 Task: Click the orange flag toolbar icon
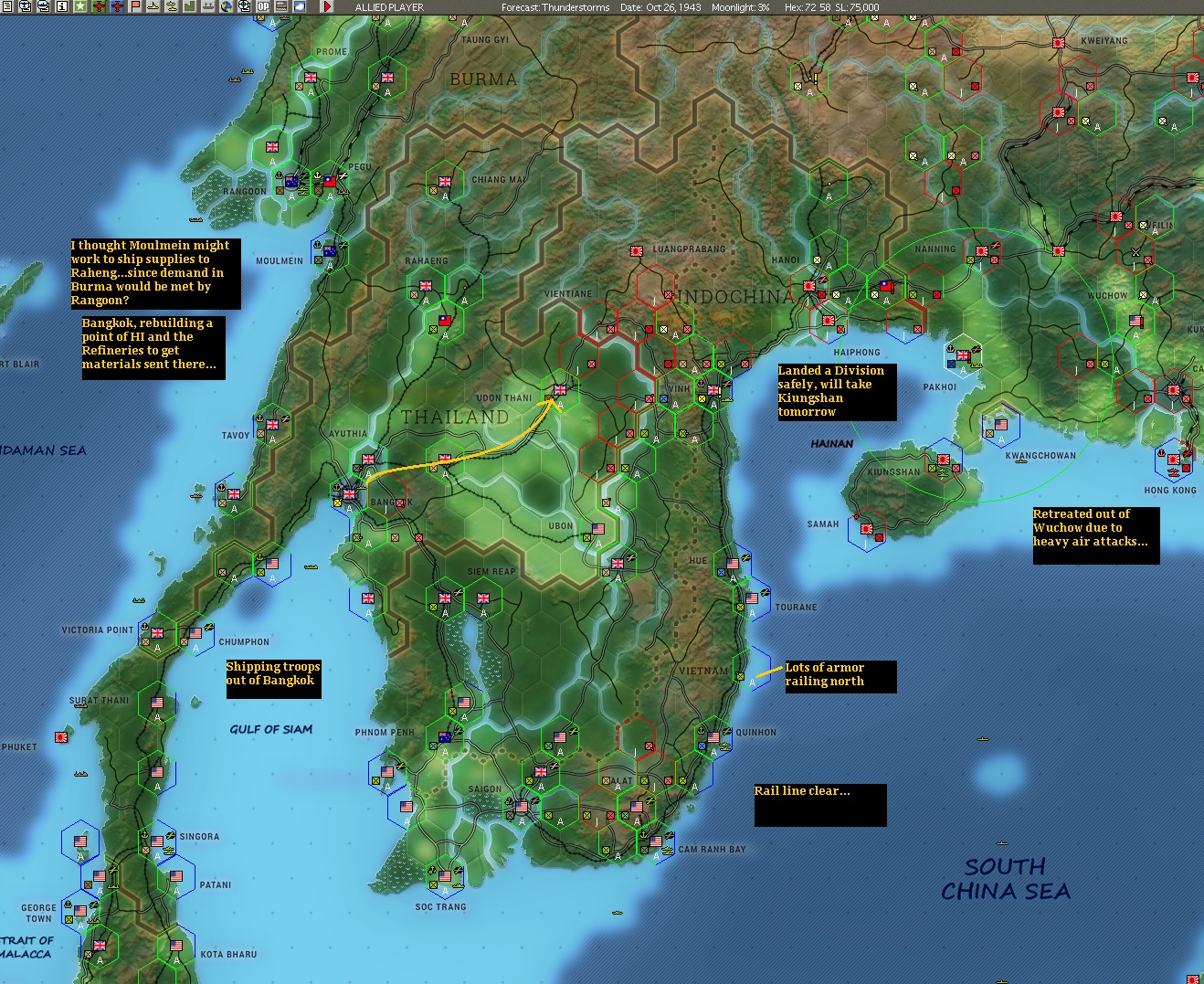click(135, 6)
